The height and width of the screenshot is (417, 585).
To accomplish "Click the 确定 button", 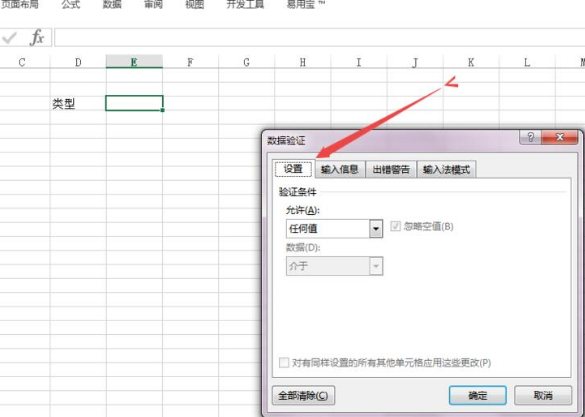I will pyautogui.click(x=478, y=395).
